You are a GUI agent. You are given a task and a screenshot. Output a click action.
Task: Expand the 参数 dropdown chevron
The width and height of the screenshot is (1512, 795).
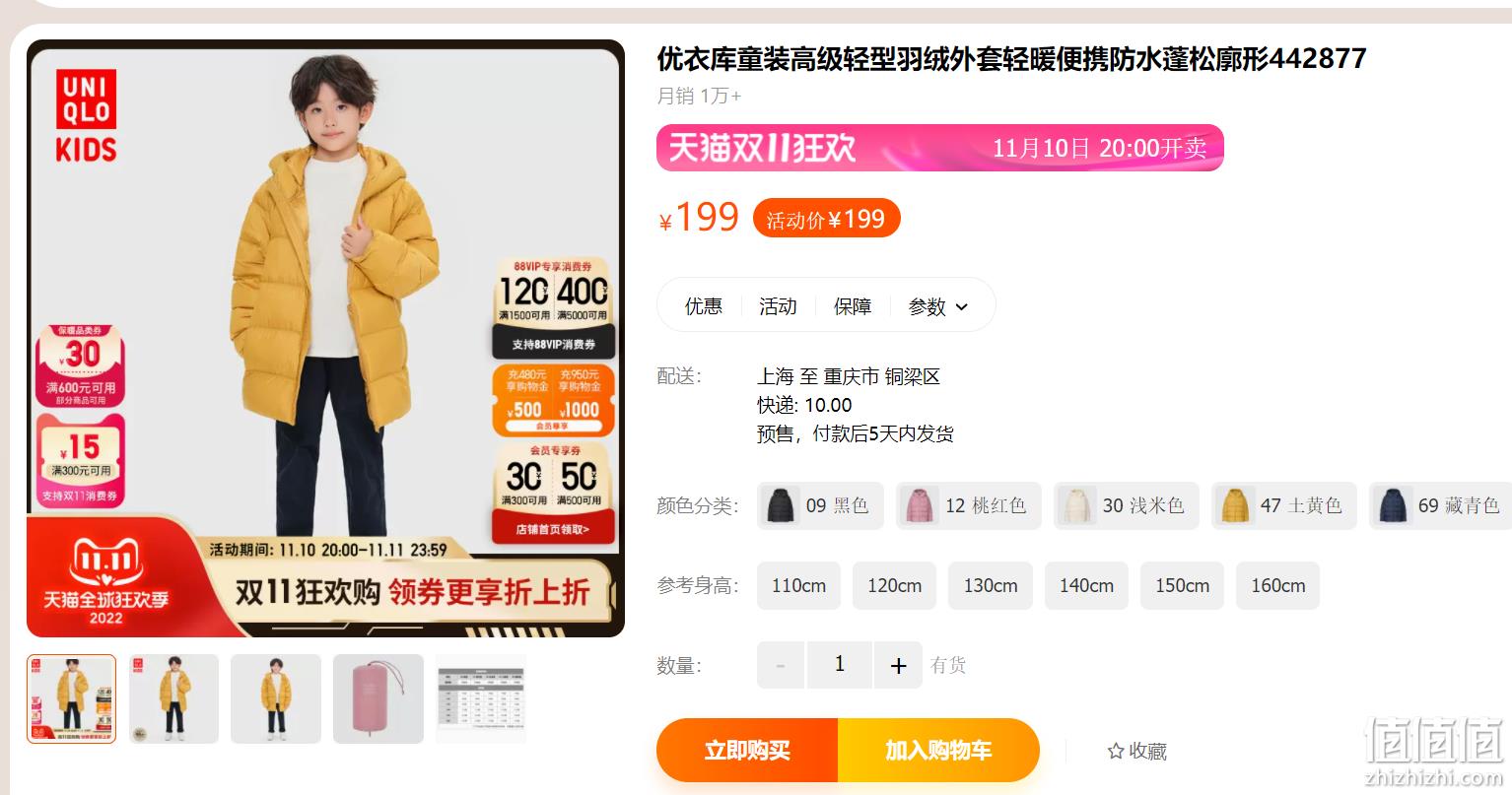(x=962, y=307)
